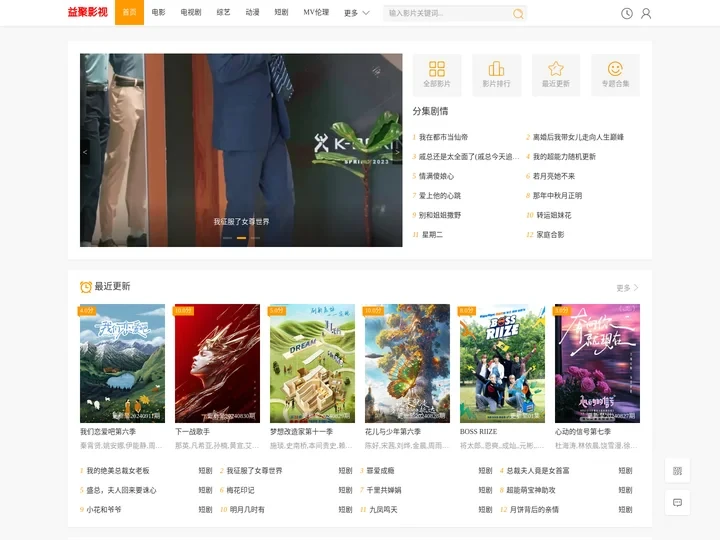Open 影片排行 ranking icon tile

pos(496,75)
